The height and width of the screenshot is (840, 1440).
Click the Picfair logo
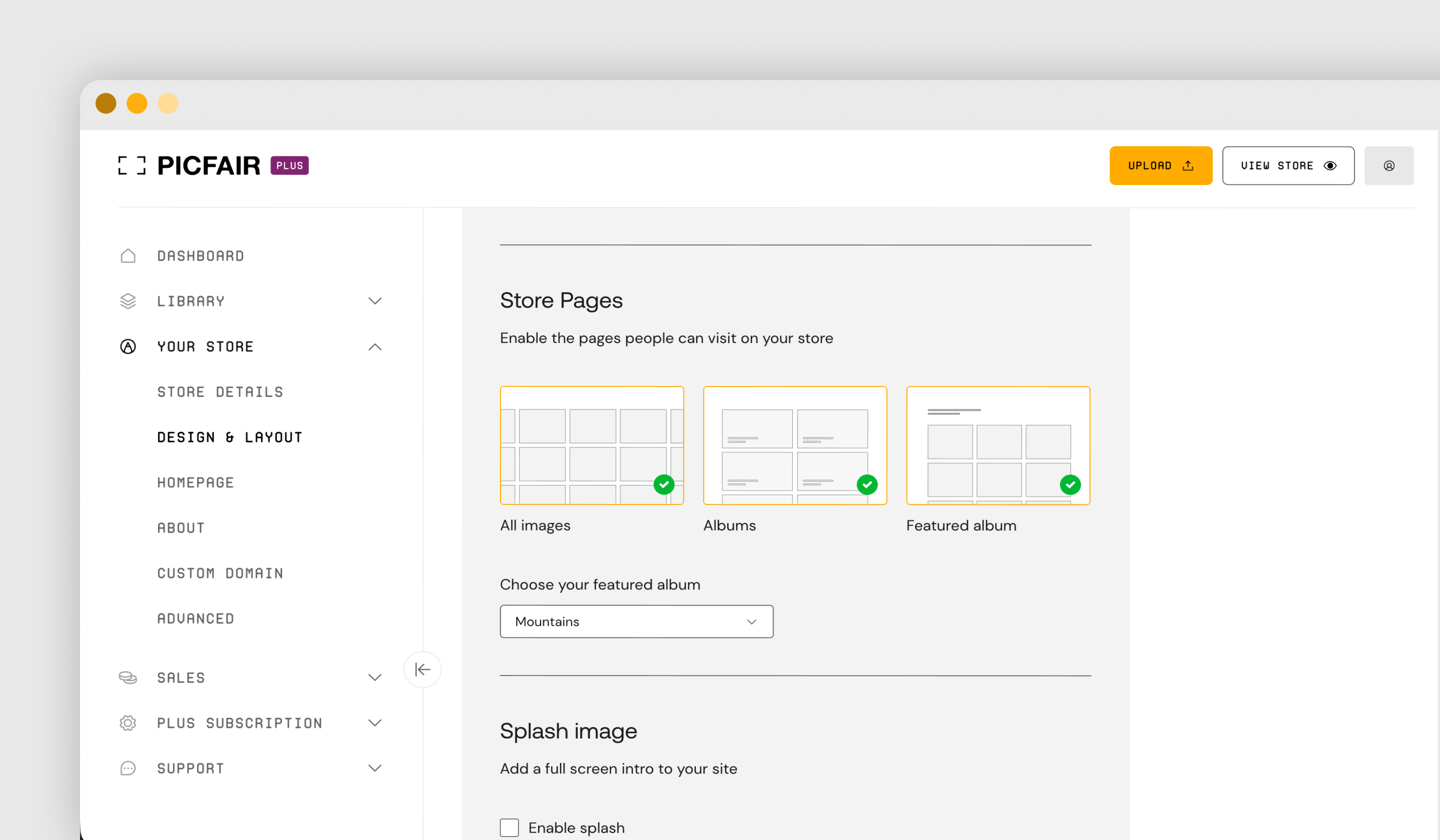click(x=189, y=165)
